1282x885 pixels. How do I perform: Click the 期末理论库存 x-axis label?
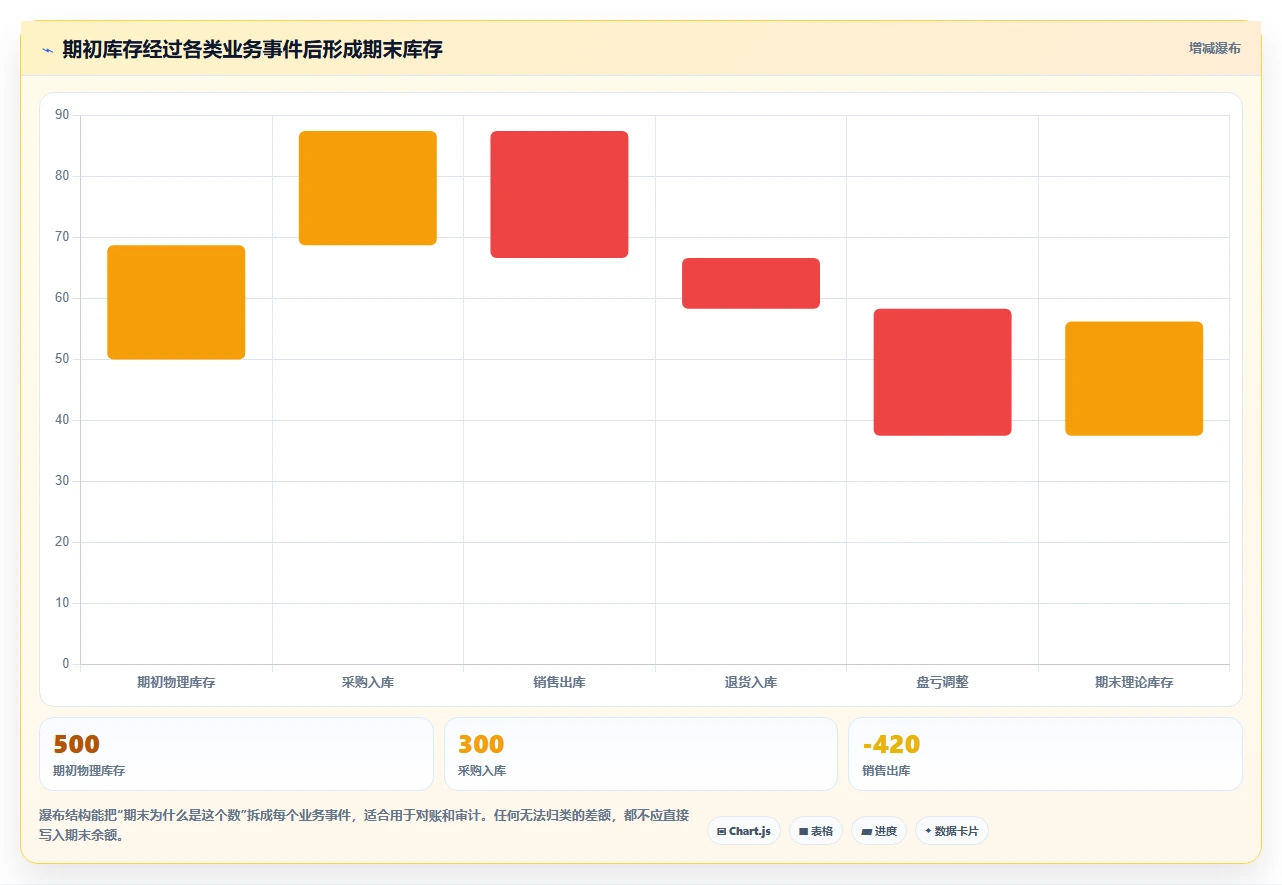point(1134,683)
